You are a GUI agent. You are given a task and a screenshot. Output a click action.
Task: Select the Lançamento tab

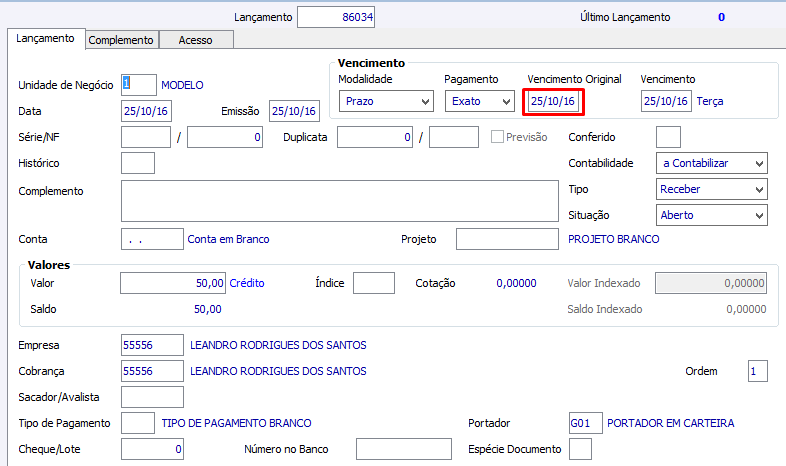[x=45, y=38]
